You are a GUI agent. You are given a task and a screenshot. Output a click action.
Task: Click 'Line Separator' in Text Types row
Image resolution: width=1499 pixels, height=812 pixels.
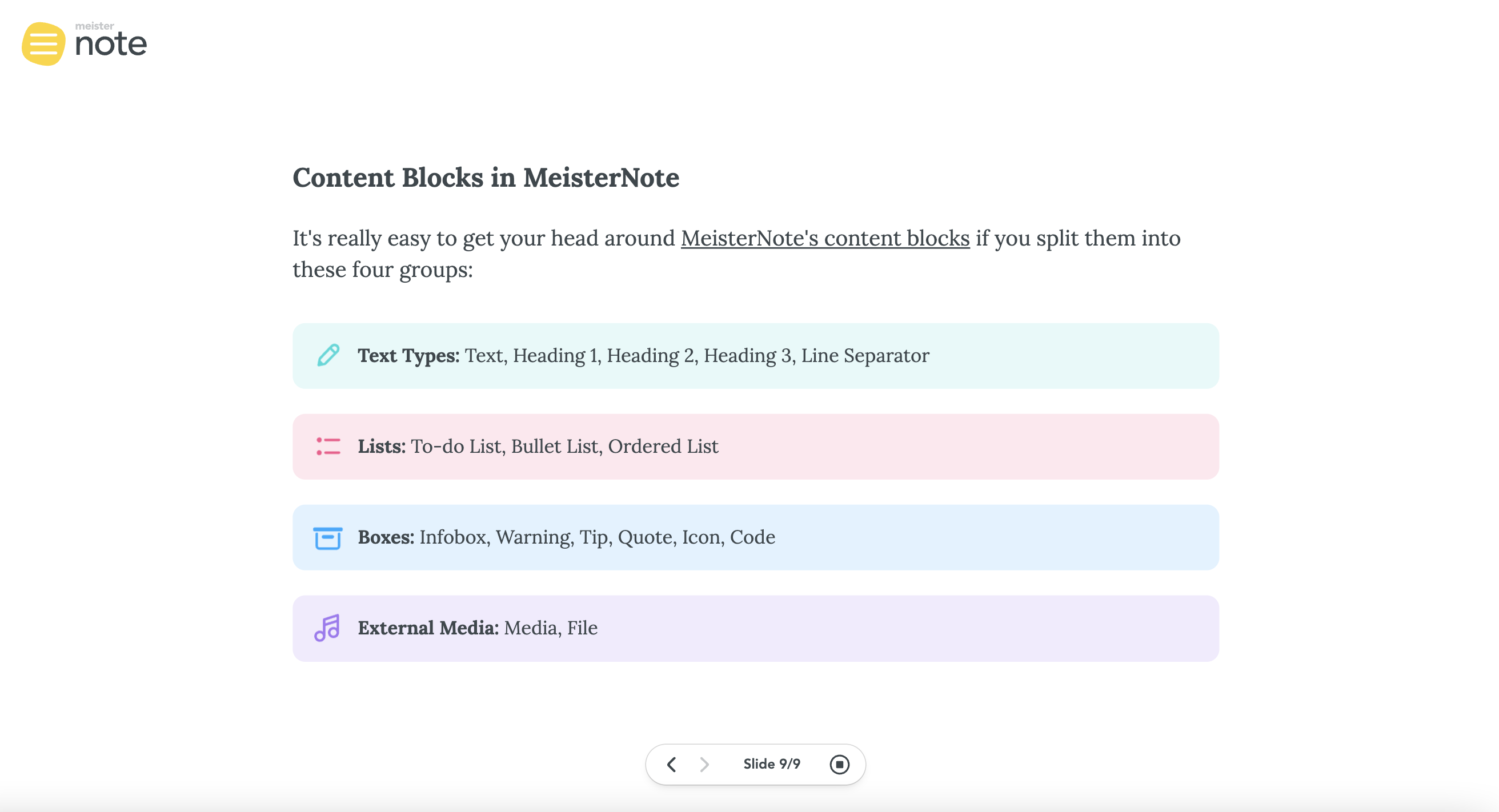pos(865,355)
